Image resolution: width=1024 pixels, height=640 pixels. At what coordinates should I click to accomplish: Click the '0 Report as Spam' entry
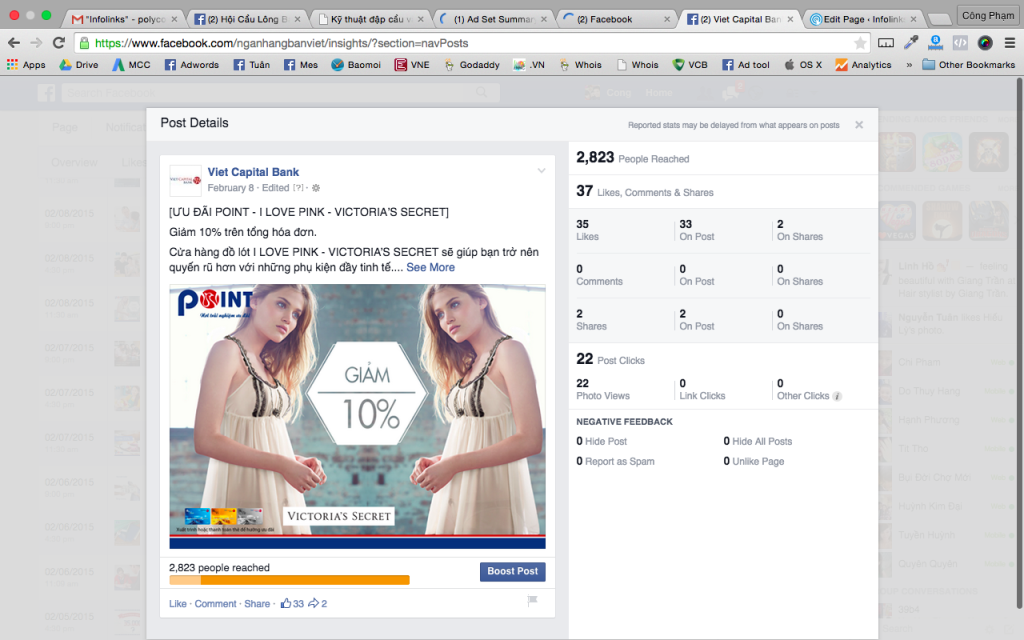[x=615, y=461]
